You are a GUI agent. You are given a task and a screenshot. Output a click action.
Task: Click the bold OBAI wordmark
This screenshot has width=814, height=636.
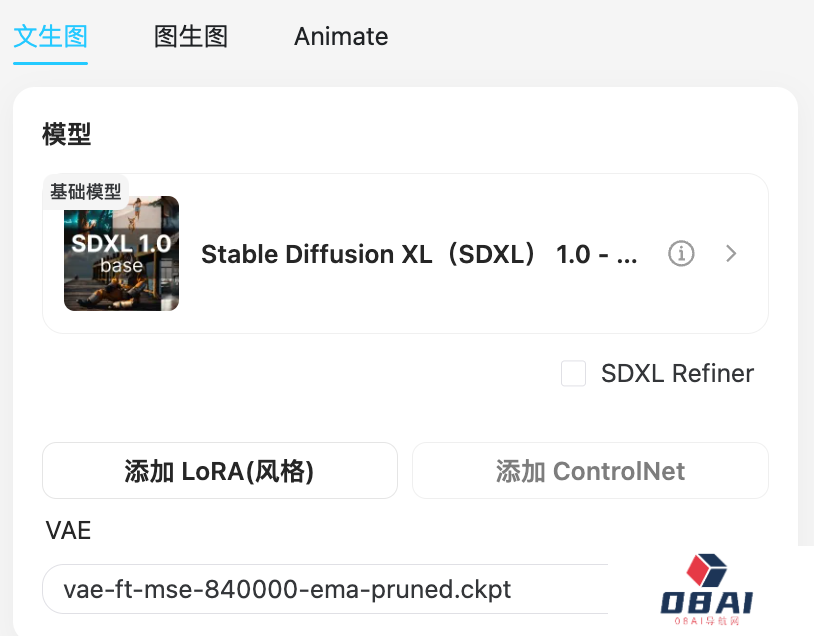coord(707,602)
